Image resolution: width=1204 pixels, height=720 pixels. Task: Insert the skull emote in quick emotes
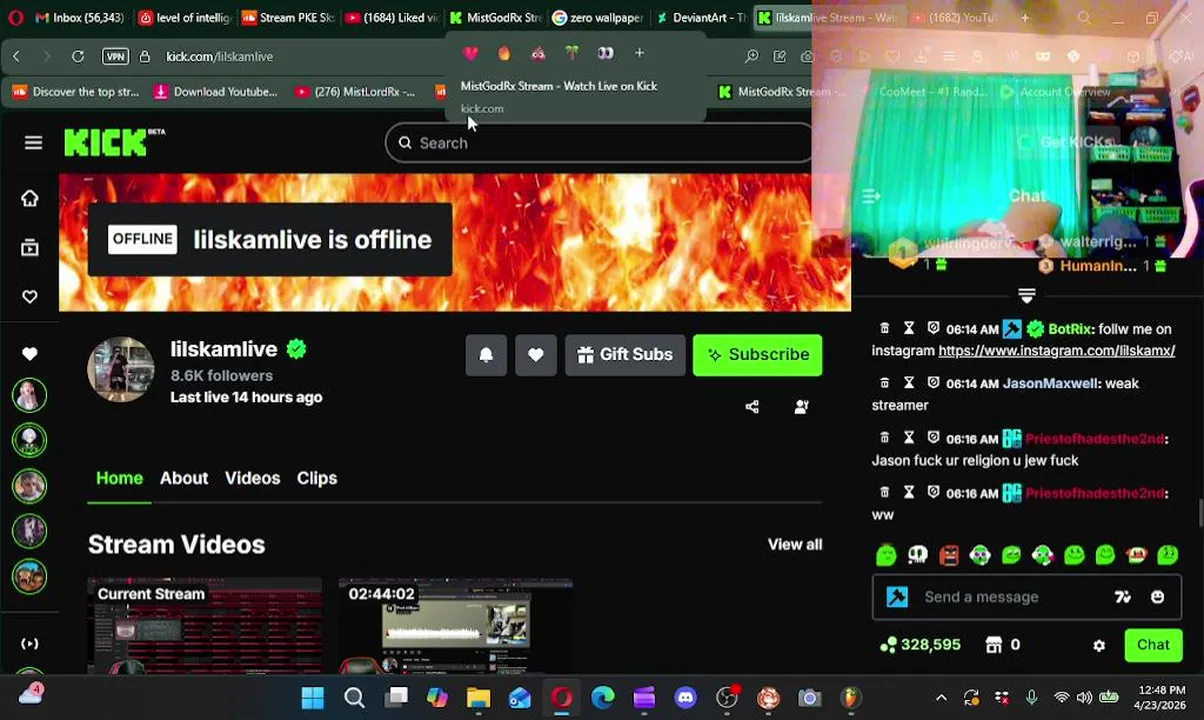918,555
